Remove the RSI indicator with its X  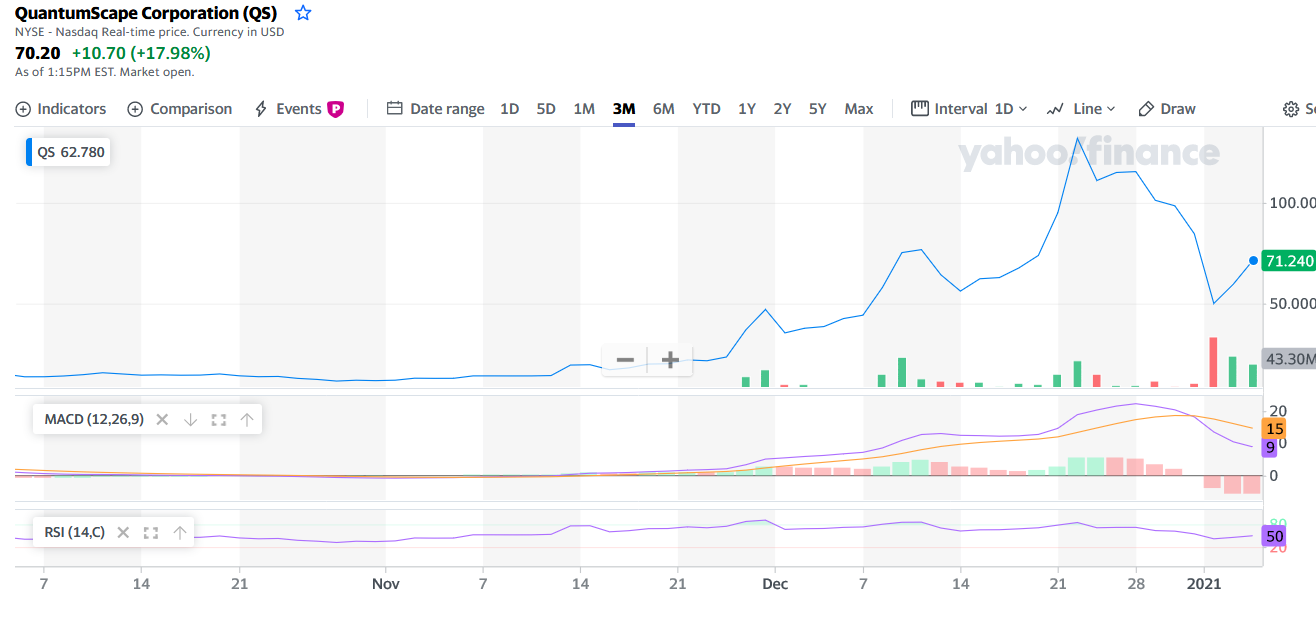pyautogui.click(x=123, y=532)
